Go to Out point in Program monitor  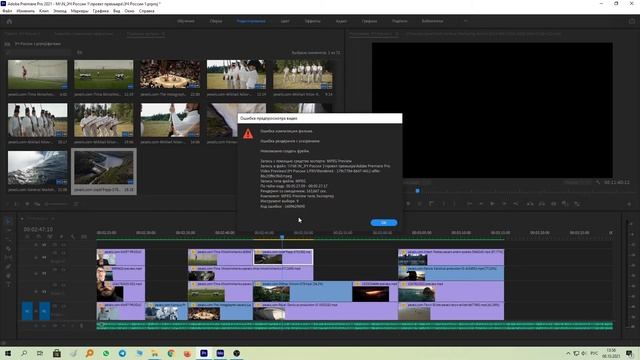516,204
